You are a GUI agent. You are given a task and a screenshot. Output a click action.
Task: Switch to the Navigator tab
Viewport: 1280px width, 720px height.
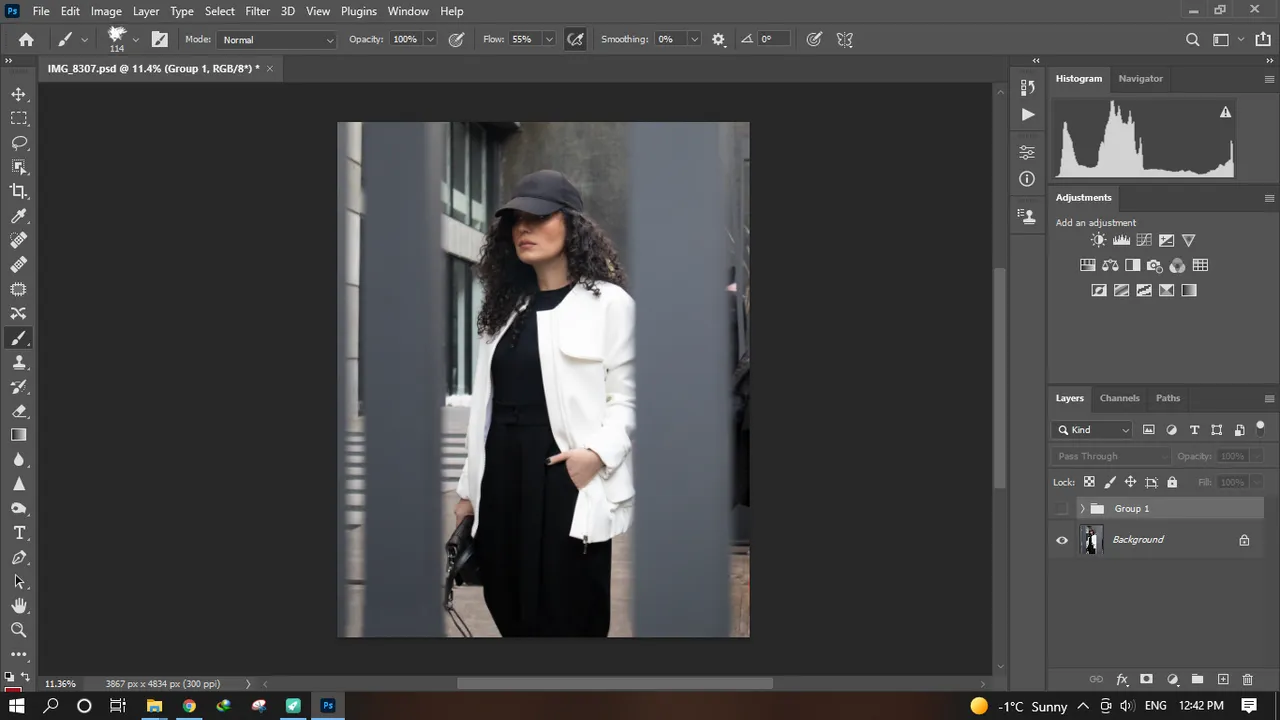[x=1140, y=78]
